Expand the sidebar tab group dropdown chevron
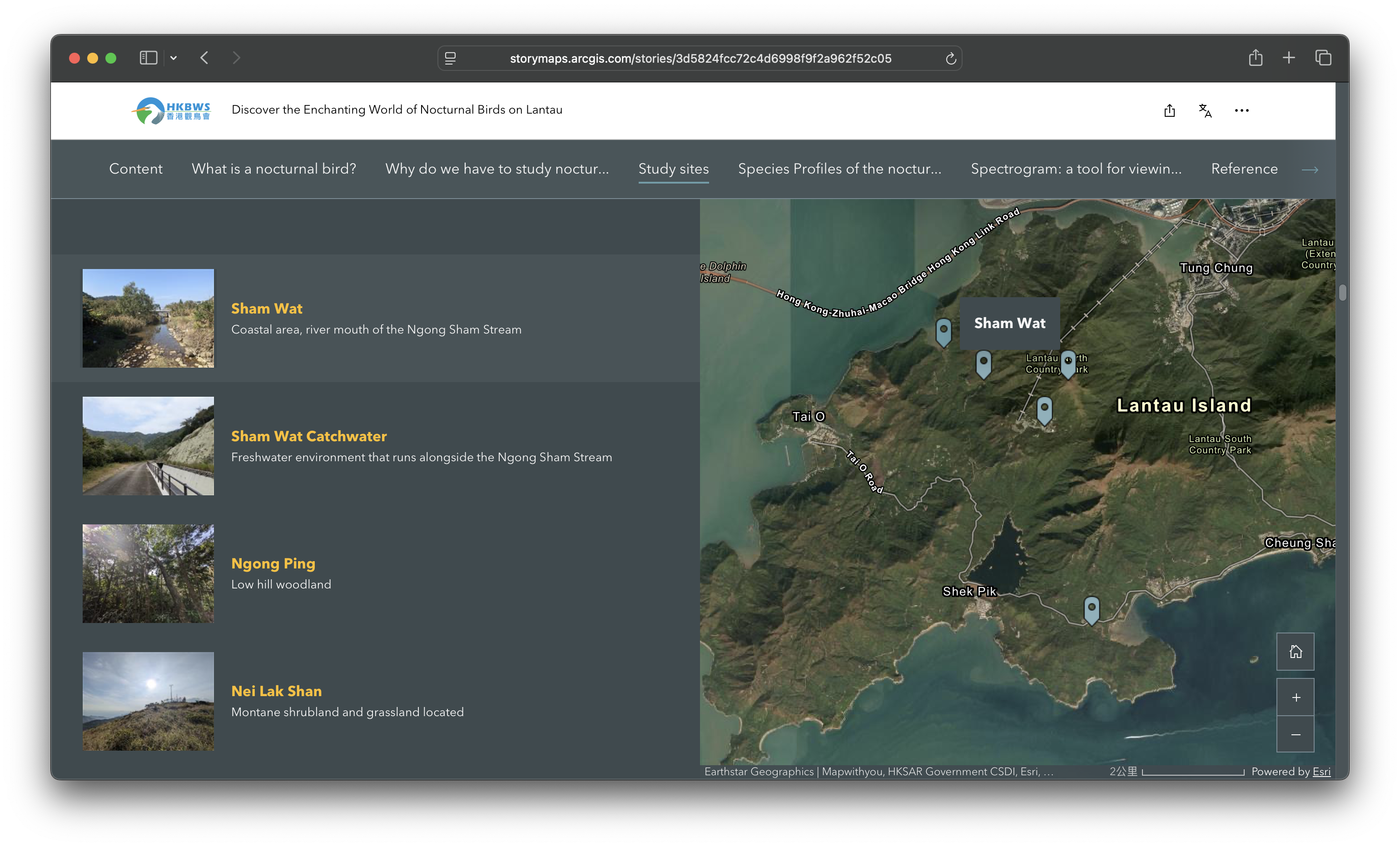Viewport: 1400px width, 847px height. [x=174, y=58]
